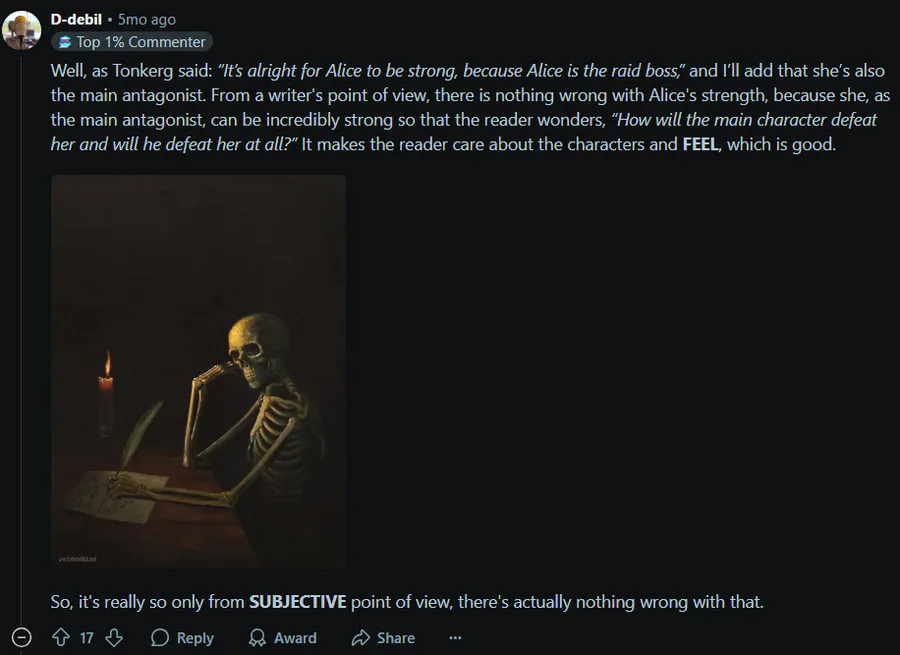Viewport: 900px width, 655px height.
Task: Open the D-debil username link
Action: 76,19
